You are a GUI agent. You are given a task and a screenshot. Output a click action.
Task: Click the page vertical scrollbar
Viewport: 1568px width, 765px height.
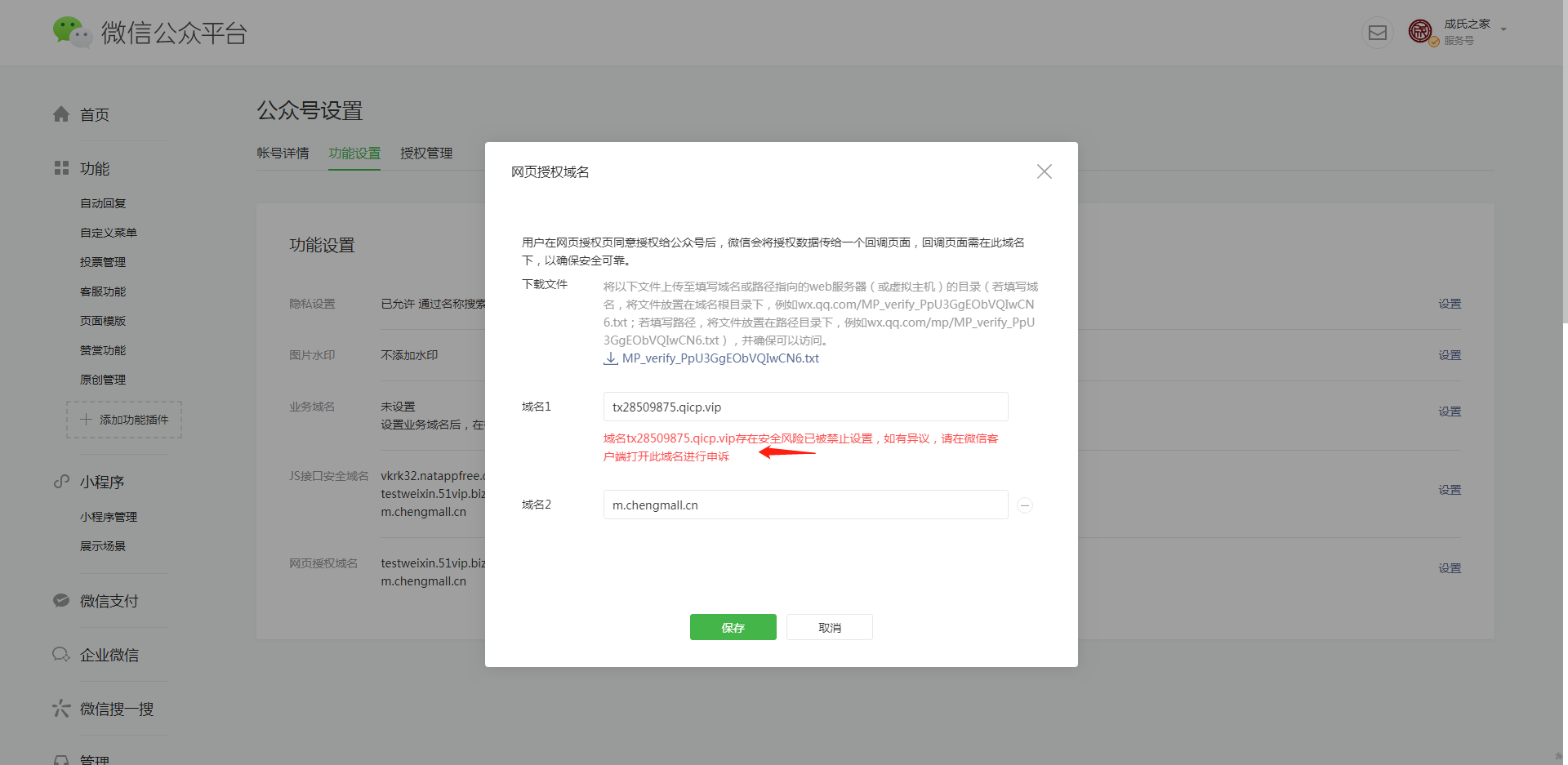pyautogui.click(x=1565, y=163)
